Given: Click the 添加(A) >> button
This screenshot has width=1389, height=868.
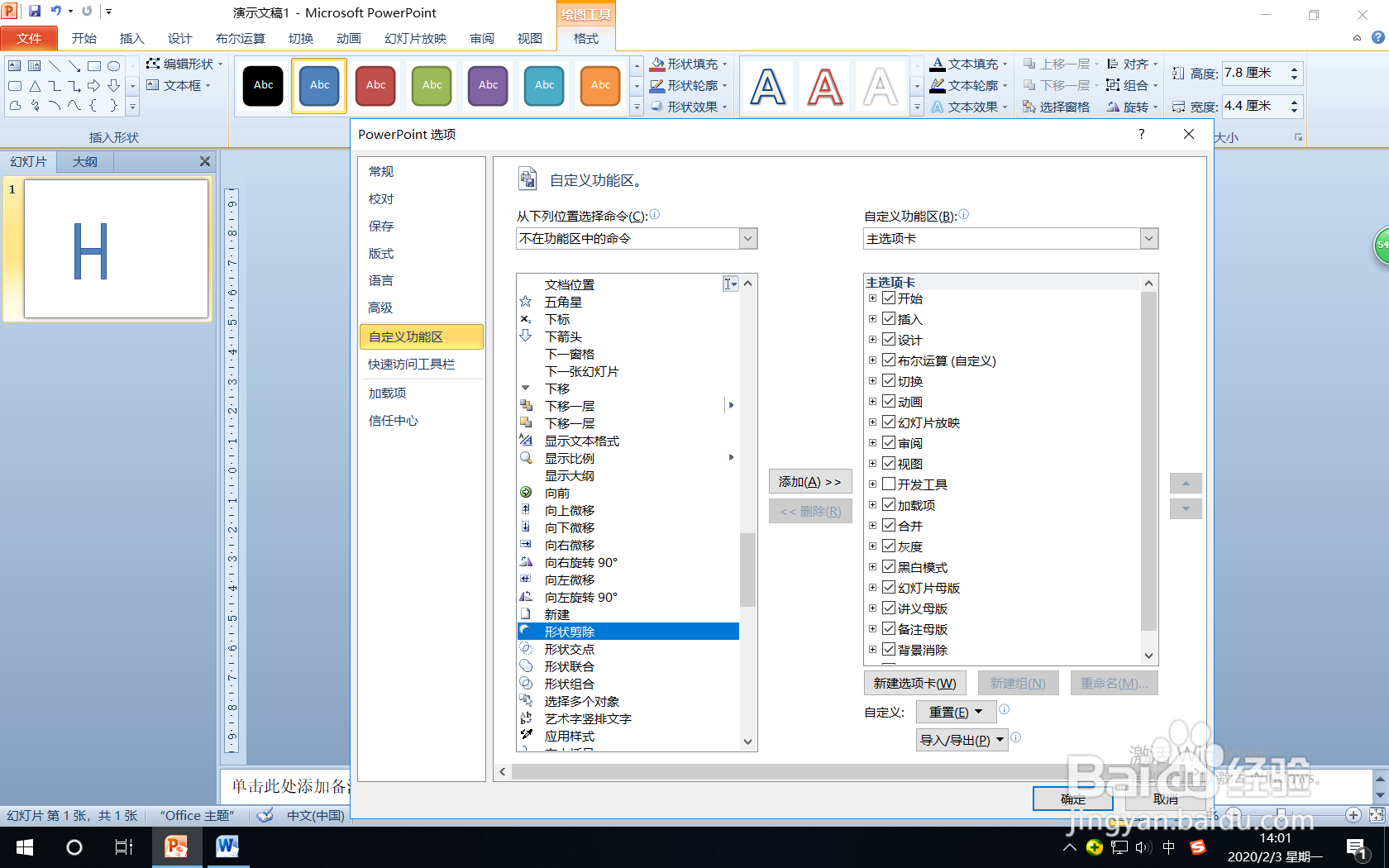Looking at the screenshot, I should point(809,481).
